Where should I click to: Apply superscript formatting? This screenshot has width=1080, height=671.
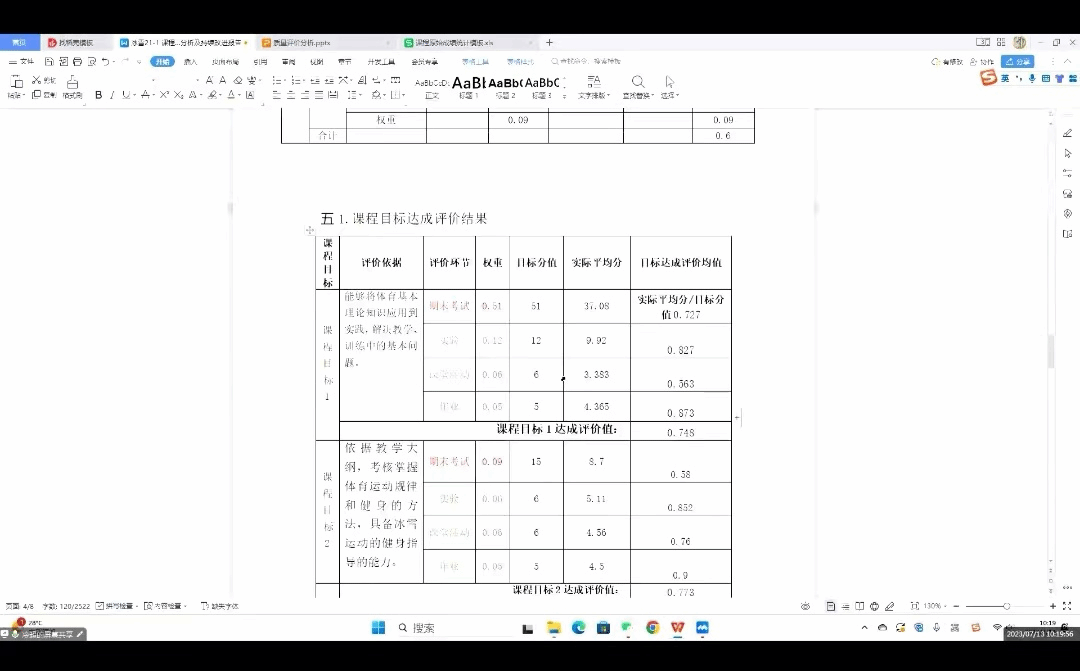tap(164, 95)
